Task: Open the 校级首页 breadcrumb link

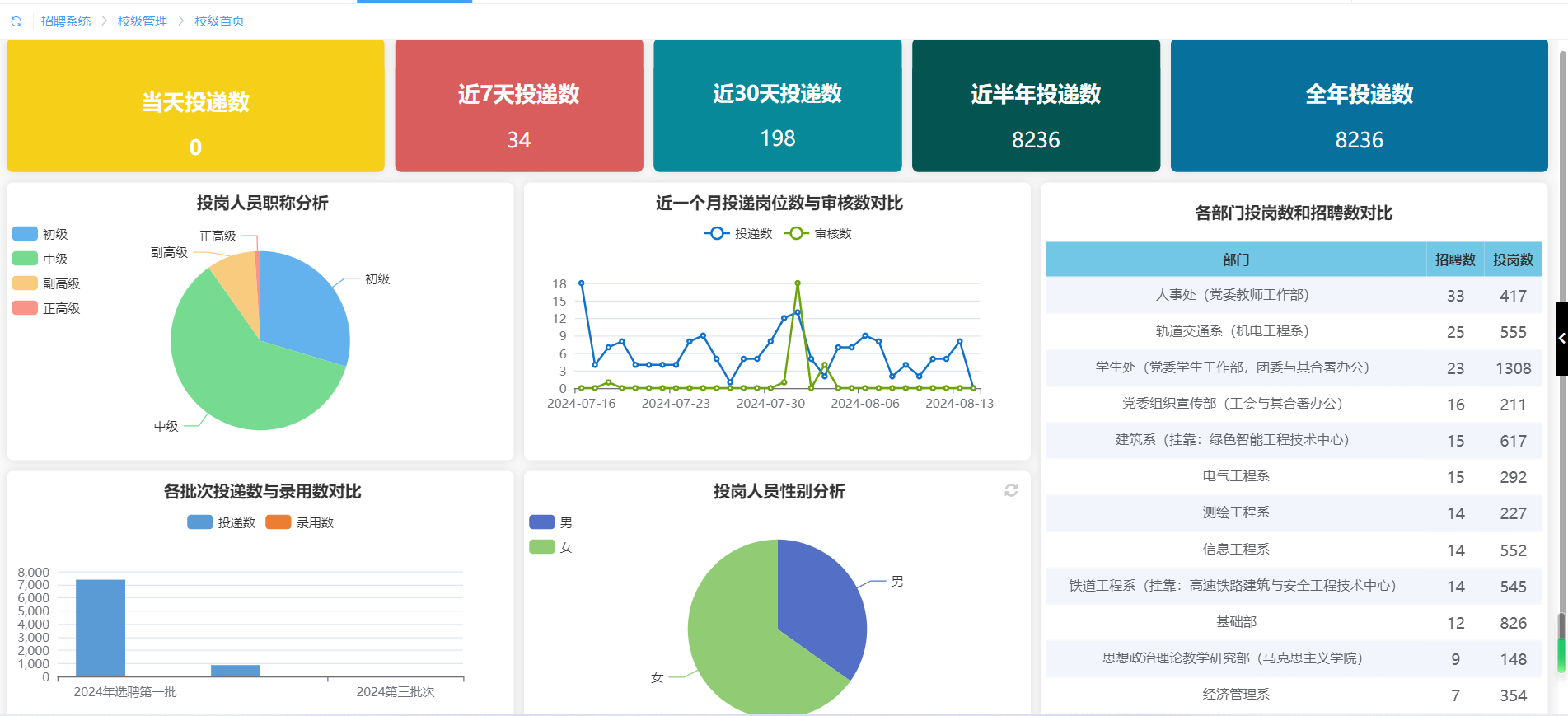Action: 219,21
